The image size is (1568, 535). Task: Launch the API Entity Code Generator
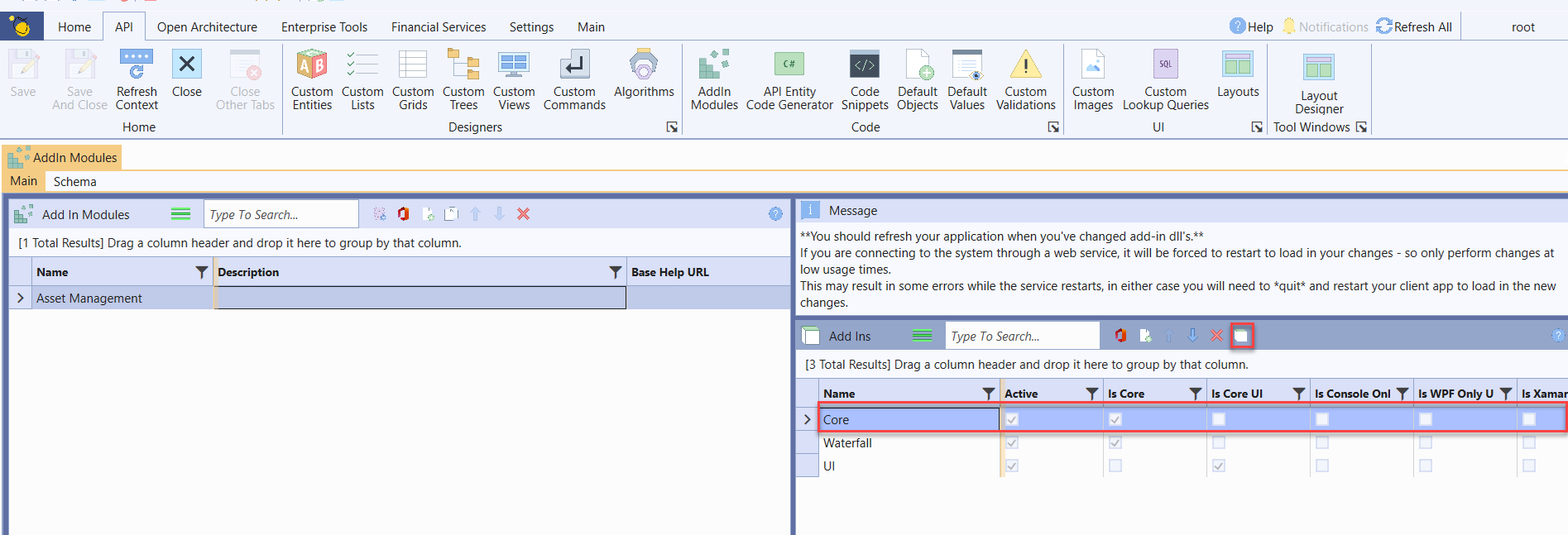[x=789, y=79]
